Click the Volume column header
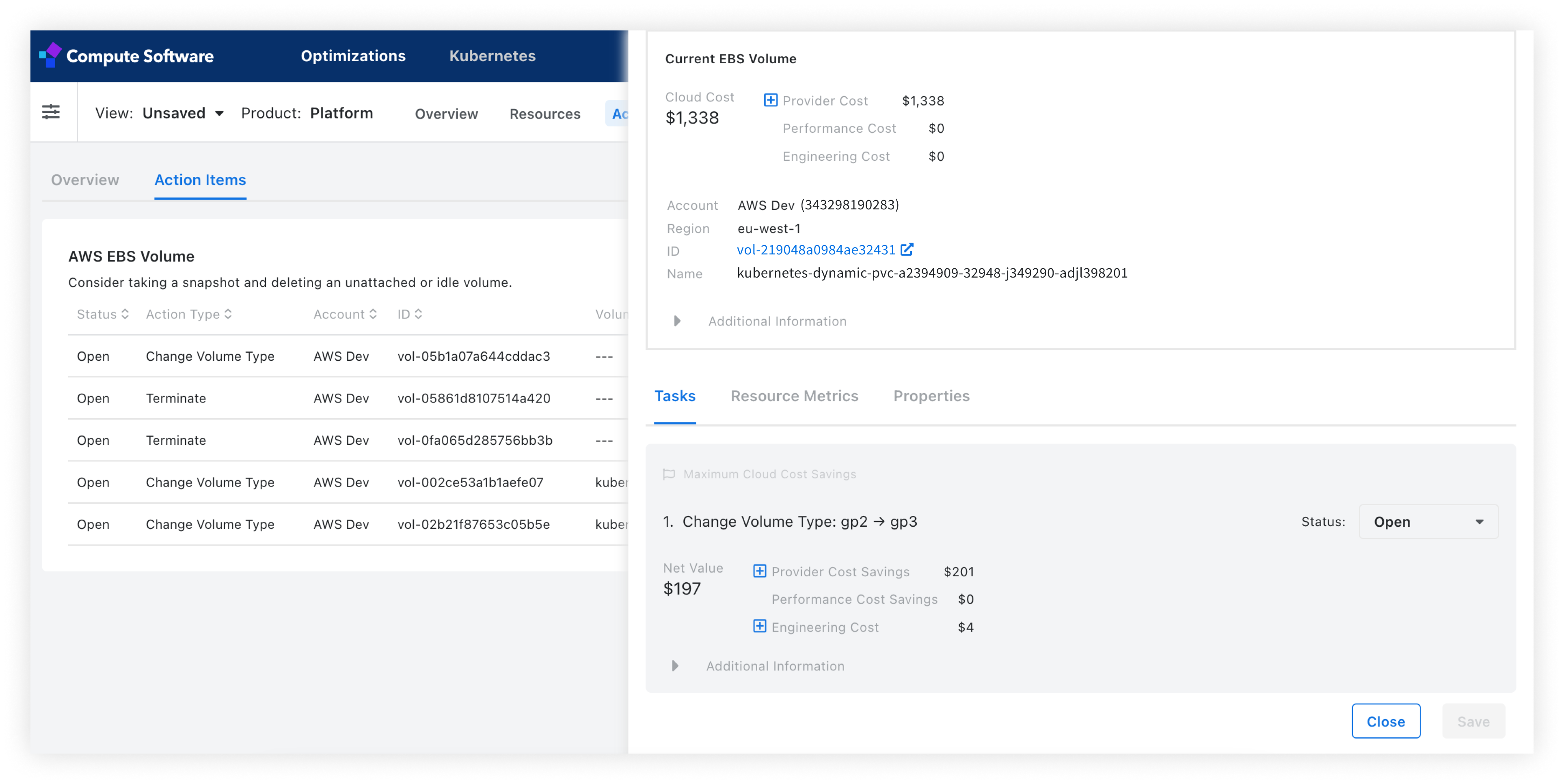This screenshot has height=784, width=1564. tap(611, 314)
